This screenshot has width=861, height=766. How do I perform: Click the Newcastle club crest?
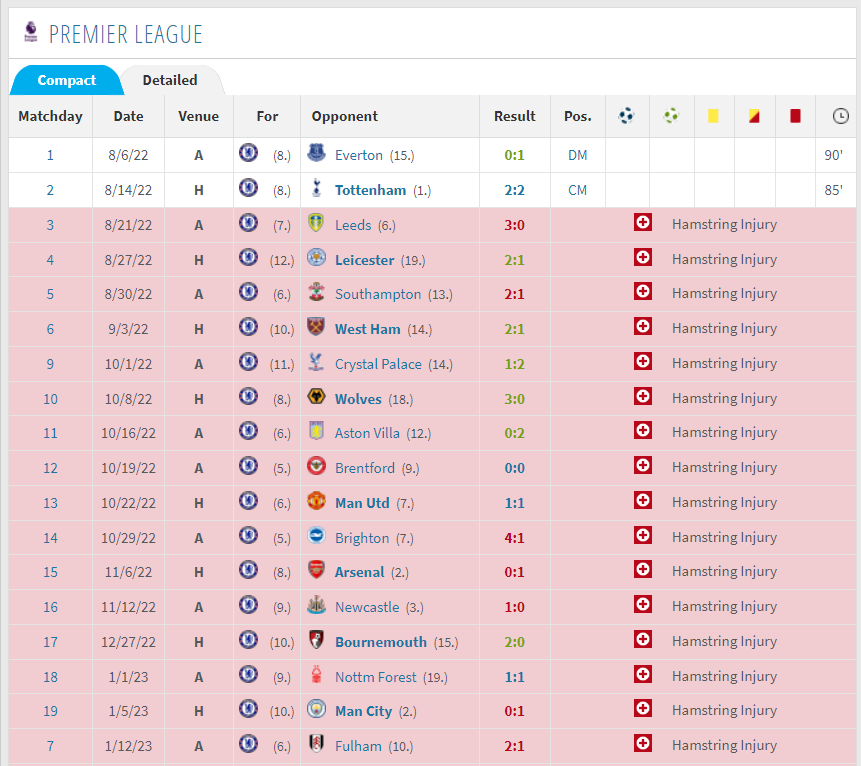316,605
